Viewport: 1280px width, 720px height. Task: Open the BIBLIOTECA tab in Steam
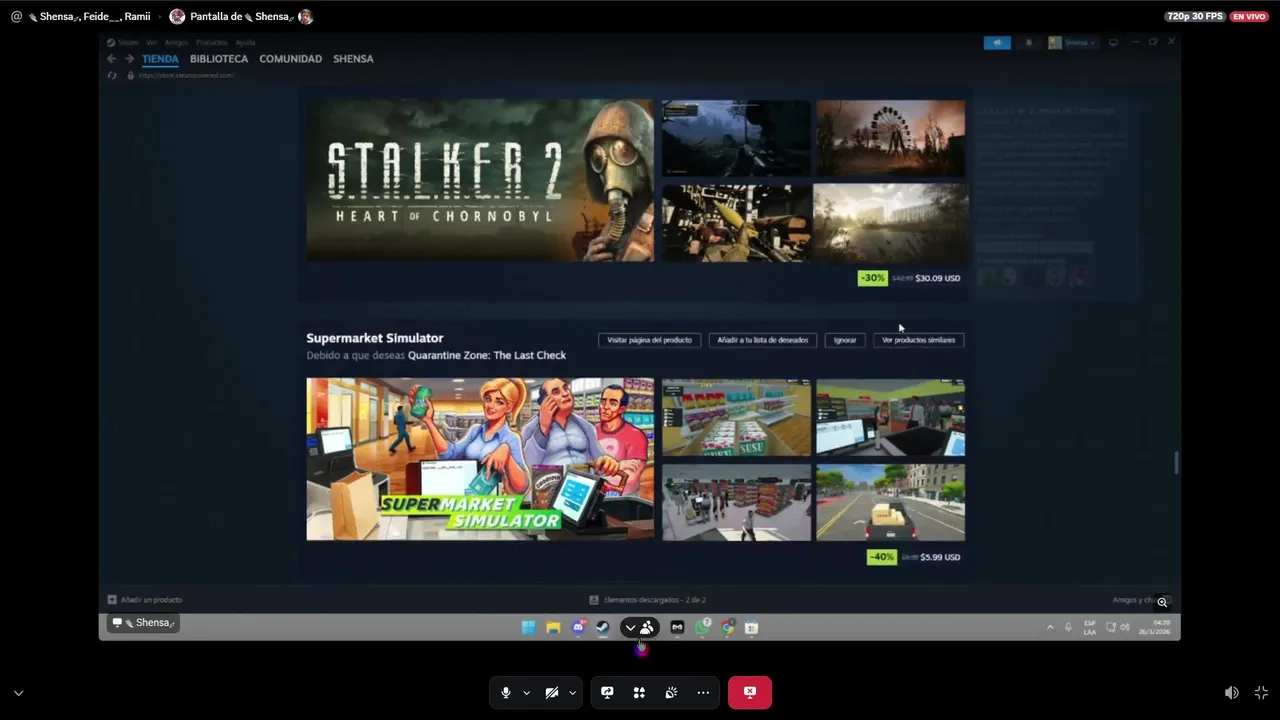(219, 59)
